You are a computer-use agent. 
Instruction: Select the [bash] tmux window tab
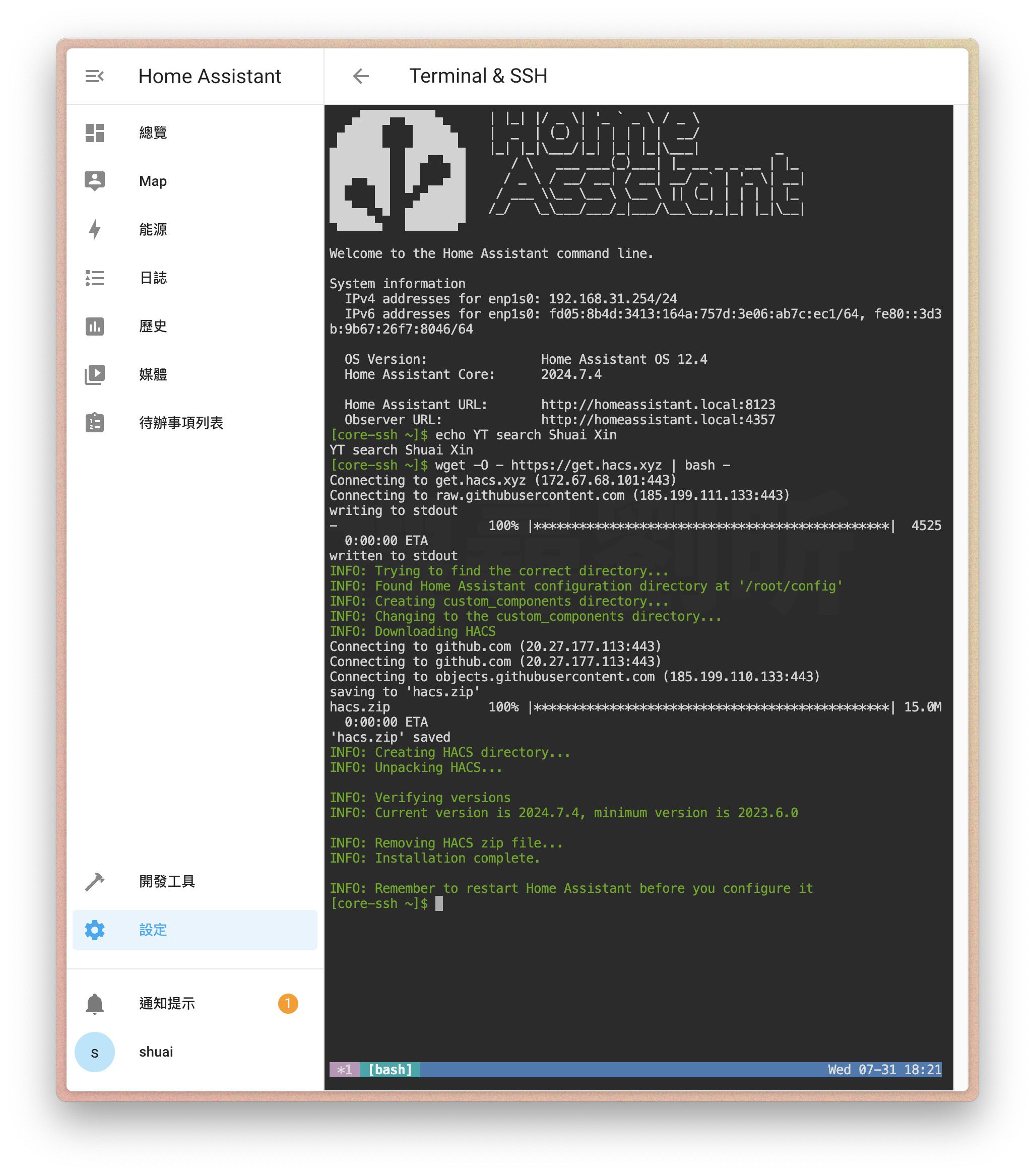390,1069
